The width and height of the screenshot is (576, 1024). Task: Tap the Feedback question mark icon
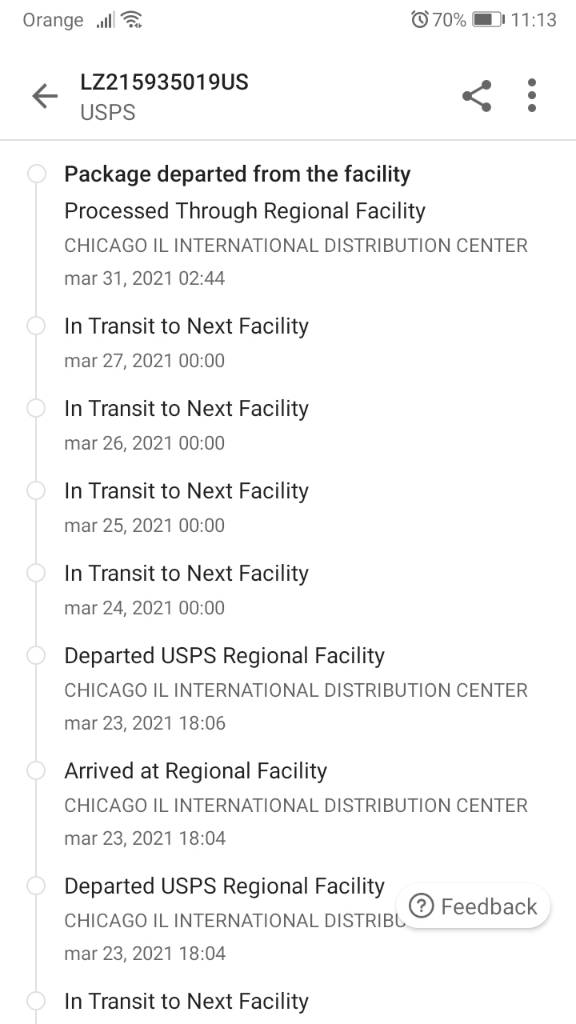(422, 906)
